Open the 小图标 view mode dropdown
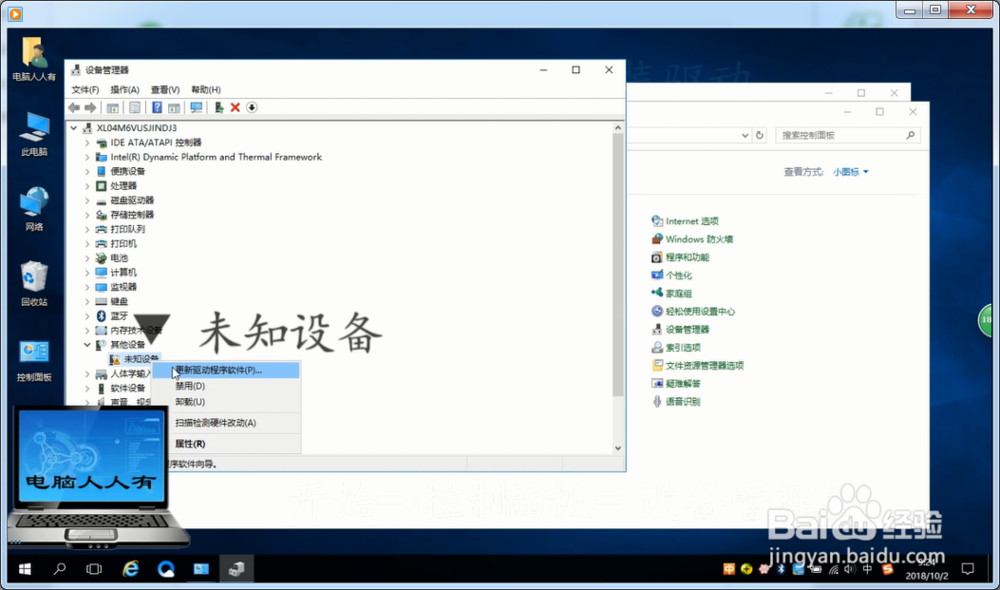 850,172
